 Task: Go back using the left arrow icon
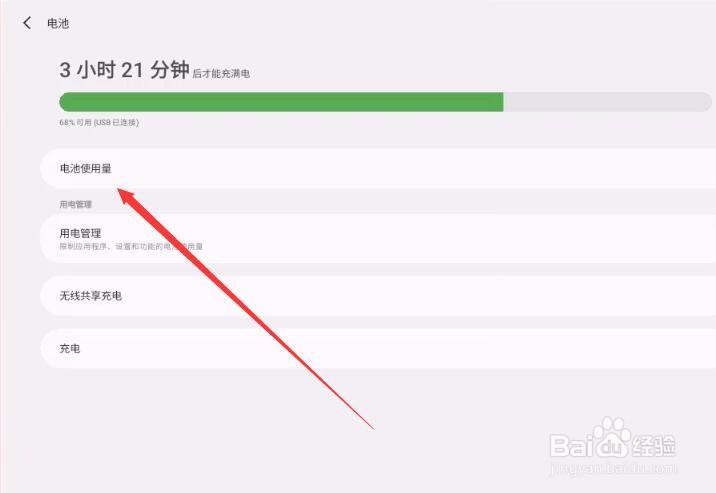click(27, 23)
